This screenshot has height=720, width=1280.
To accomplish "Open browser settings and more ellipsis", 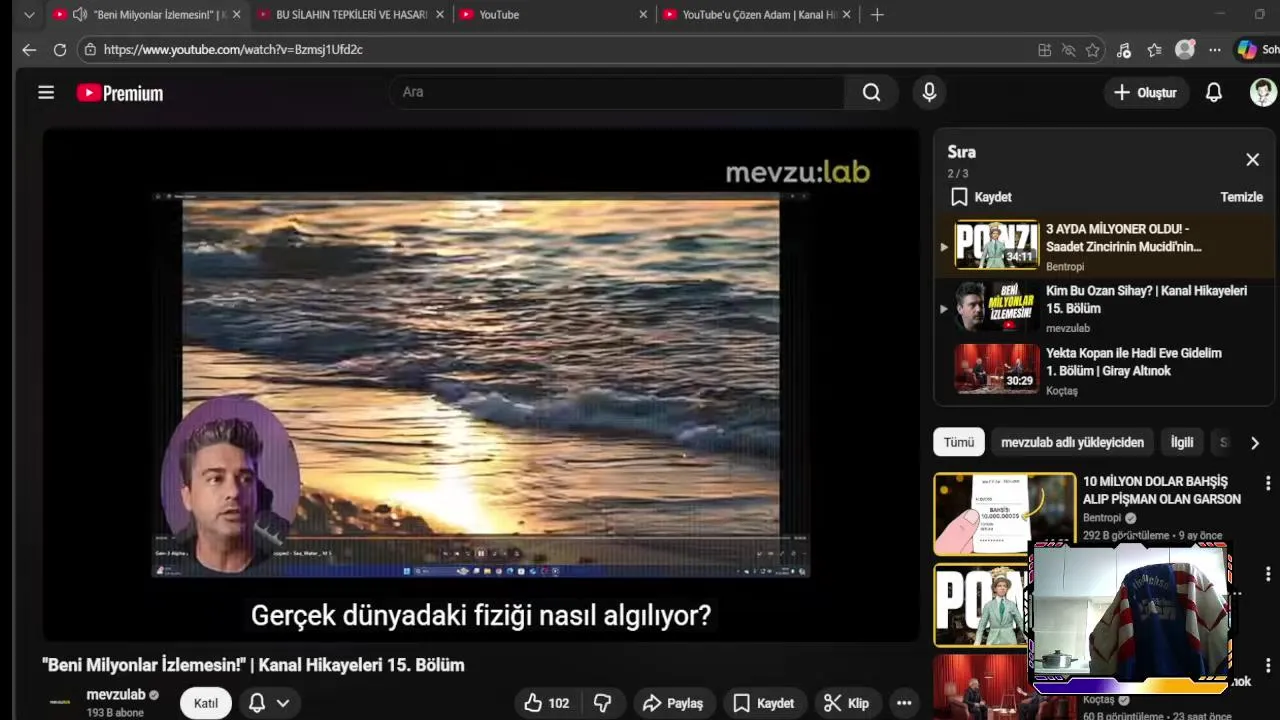I will (1214, 50).
